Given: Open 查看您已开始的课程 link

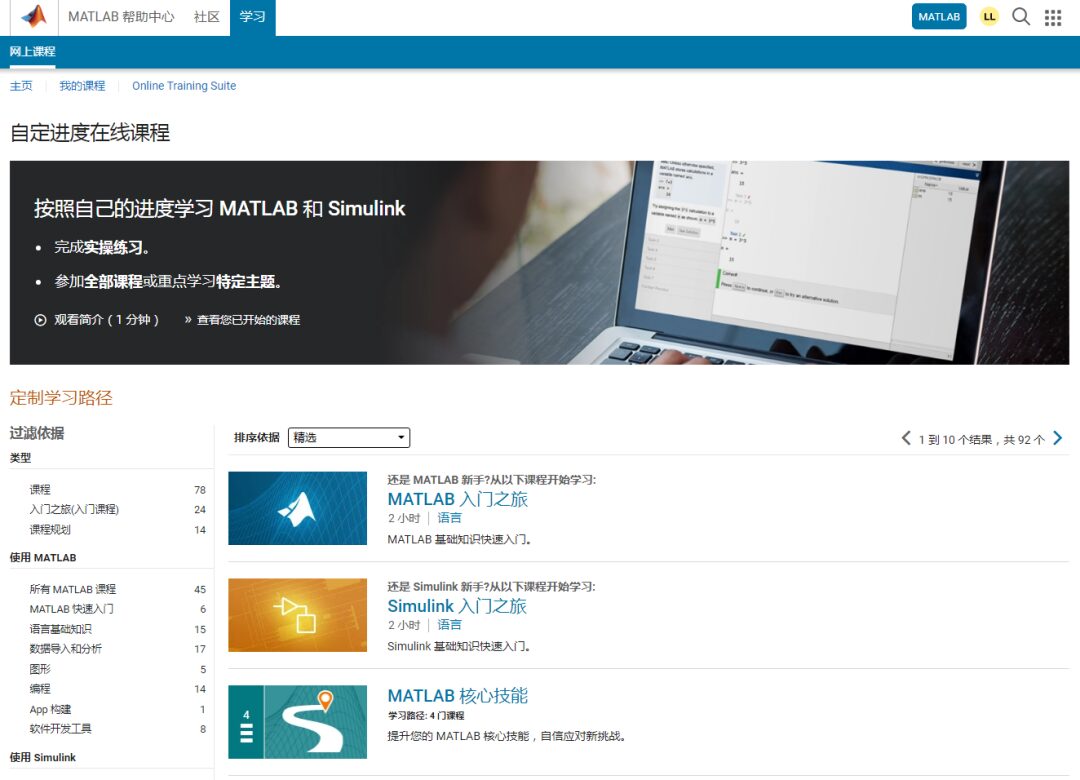Looking at the screenshot, I should [x=248, y=320].
